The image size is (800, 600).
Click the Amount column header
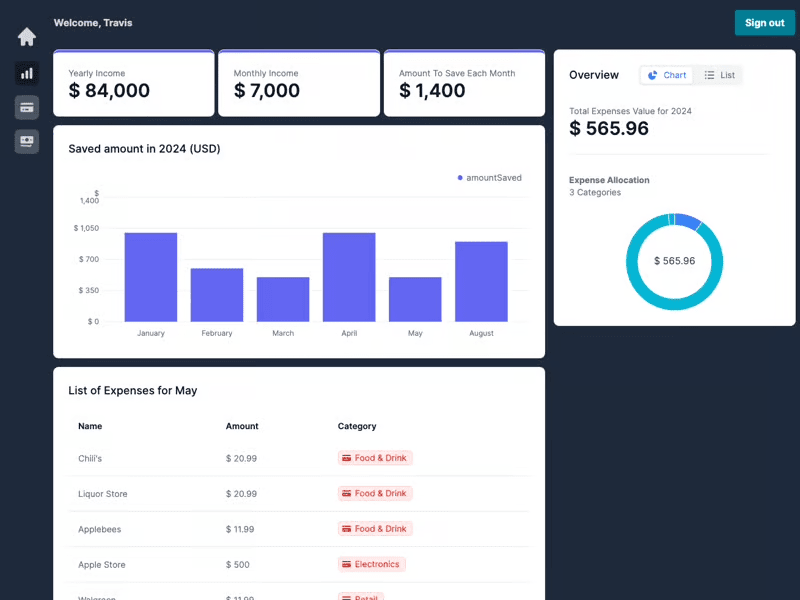(242, 426)
